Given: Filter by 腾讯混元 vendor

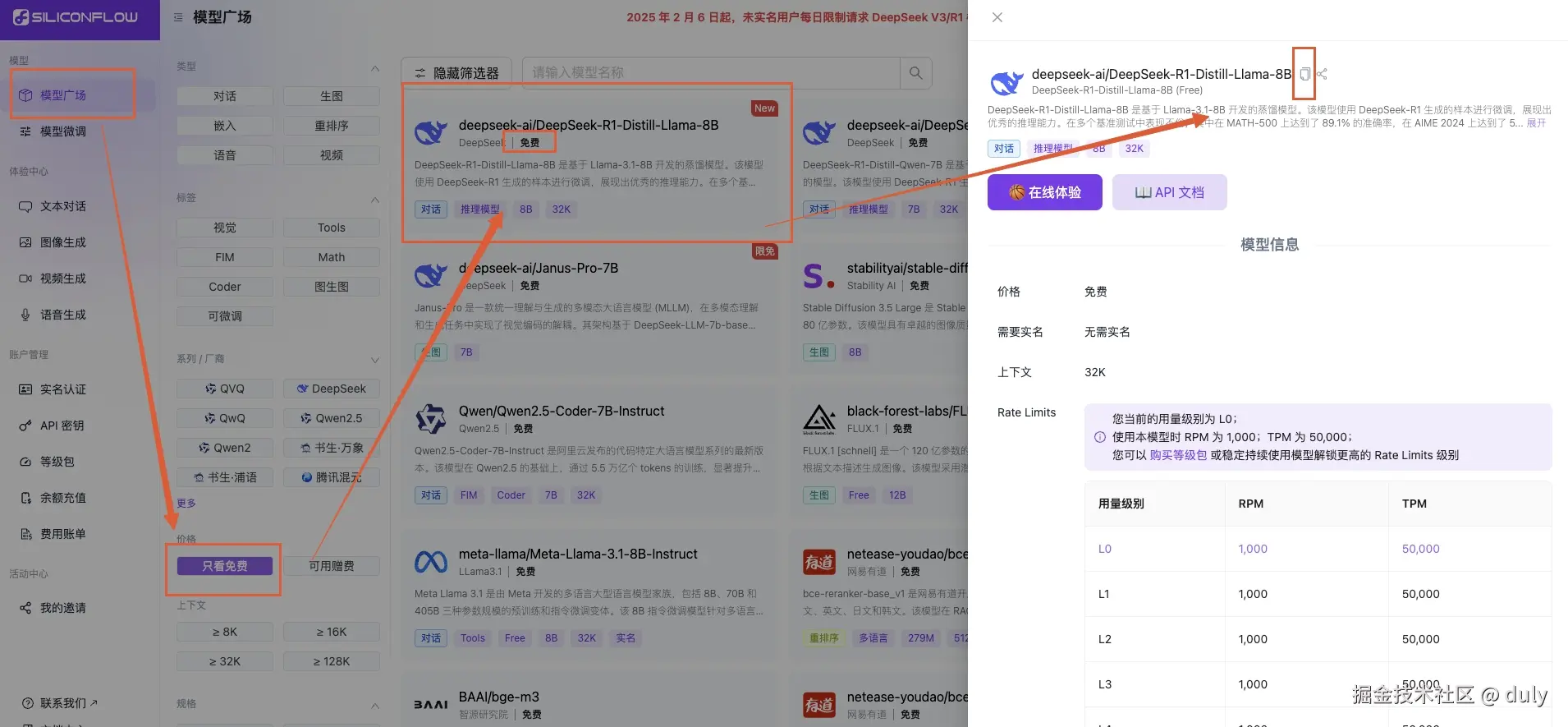Looking at the screenshot, I should pos(332,477).
